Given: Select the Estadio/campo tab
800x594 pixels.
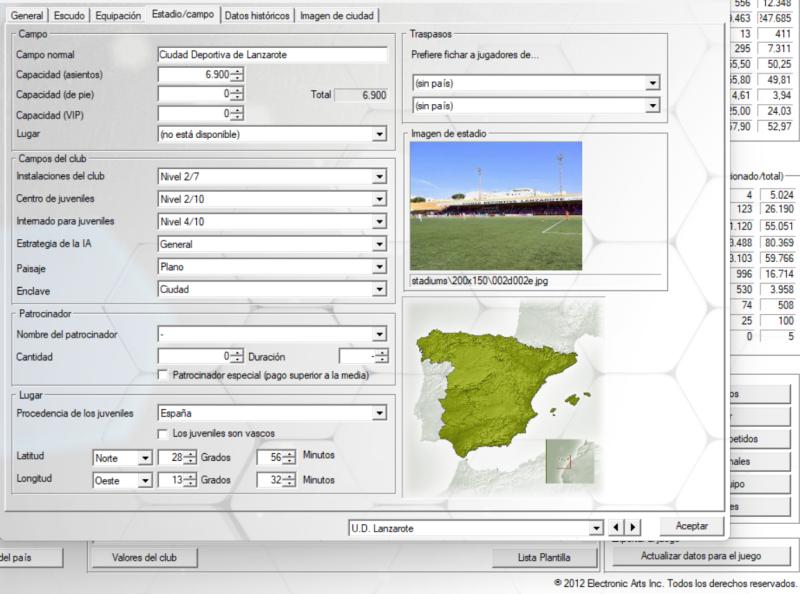Looking at the screenshot, I should coord(183,14).
